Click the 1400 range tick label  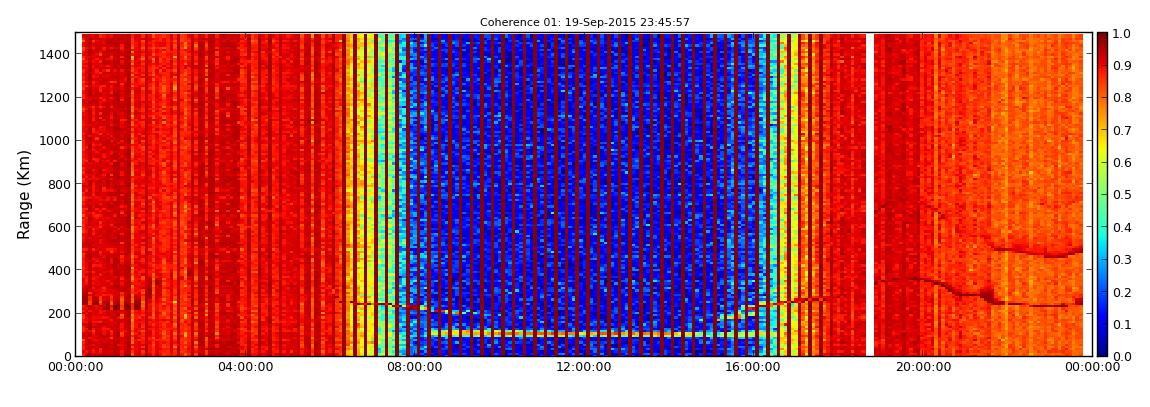56,54
